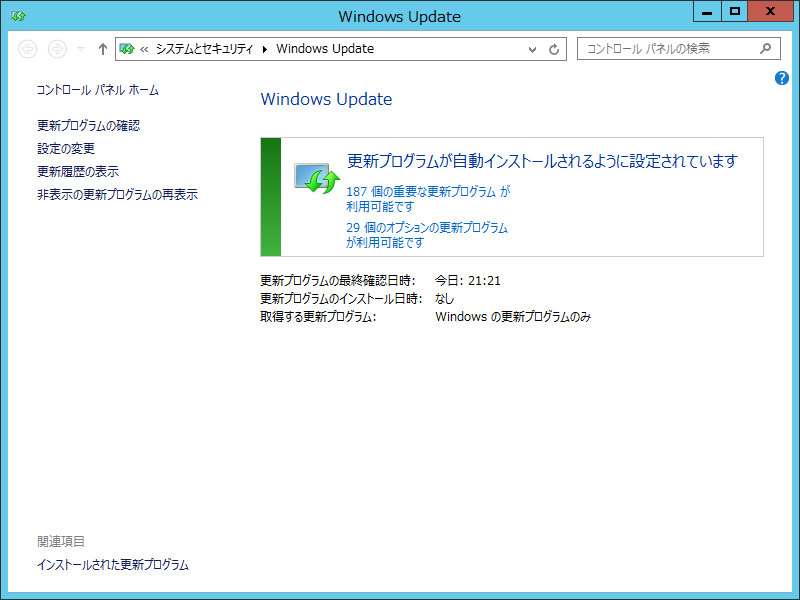
Task: Click the Windows Update icon in the address bar
Action: tap(128, 48)
